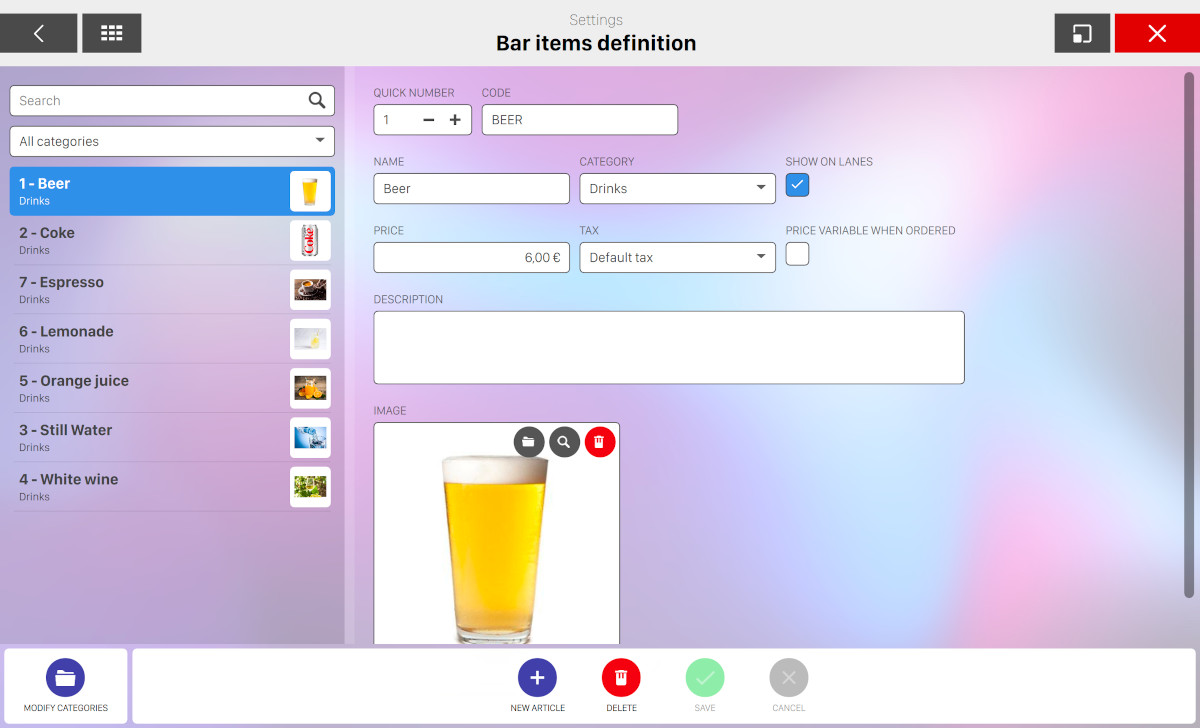Uncheck Show on lanes

[797, 185]
